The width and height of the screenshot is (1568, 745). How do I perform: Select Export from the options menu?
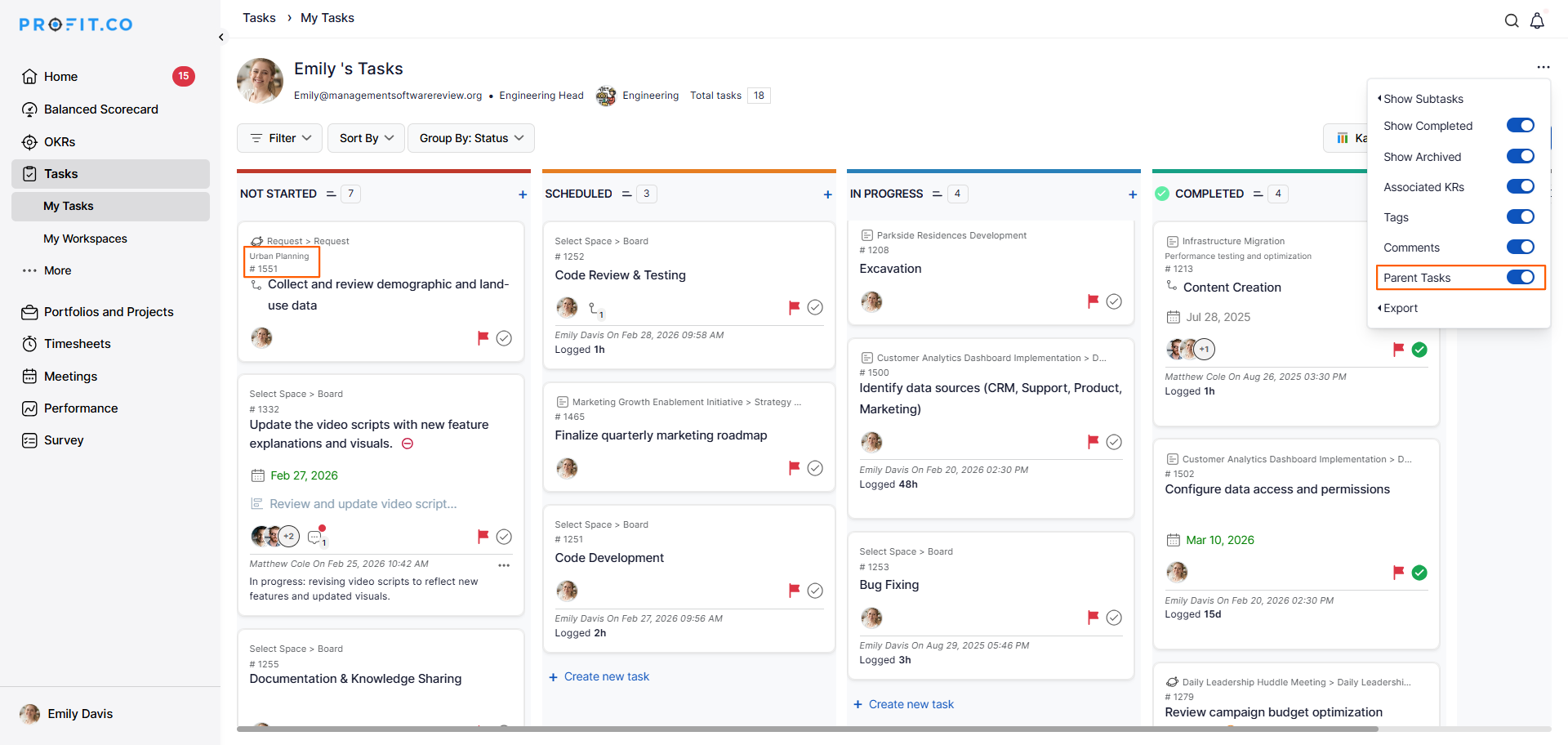click(x=1400, y=308)
